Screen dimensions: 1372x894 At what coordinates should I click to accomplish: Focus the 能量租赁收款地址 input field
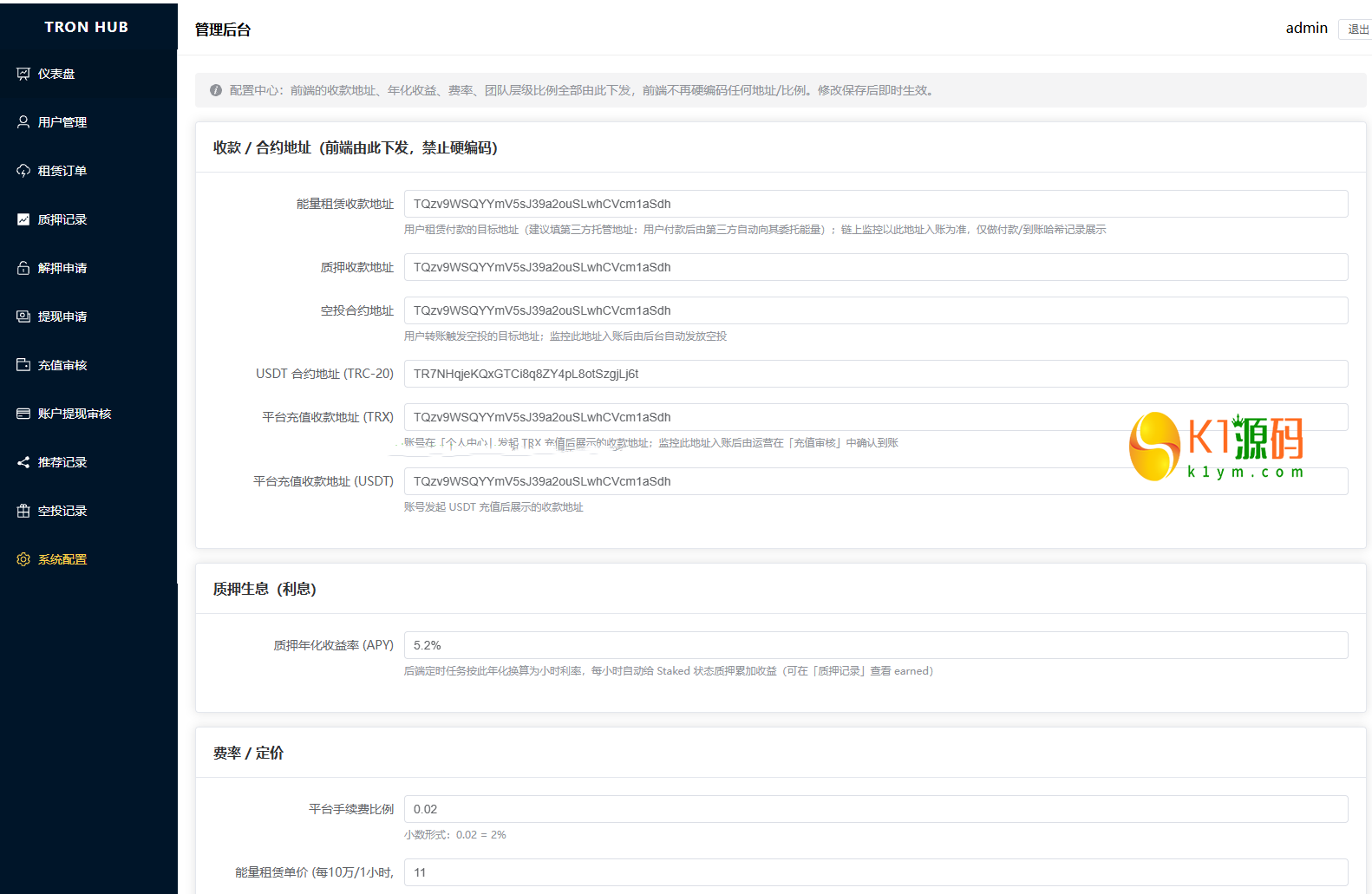tap(876, 204)
